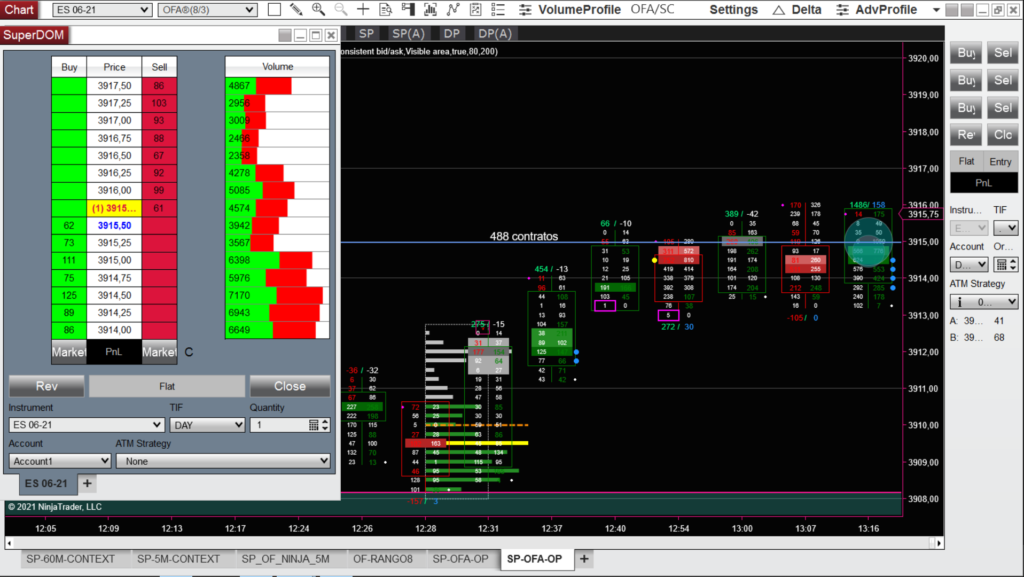Open the bar chart style icon
The height and width of the screenshot is (577, 1024).
pyautogui.click(x=430, y=10)
